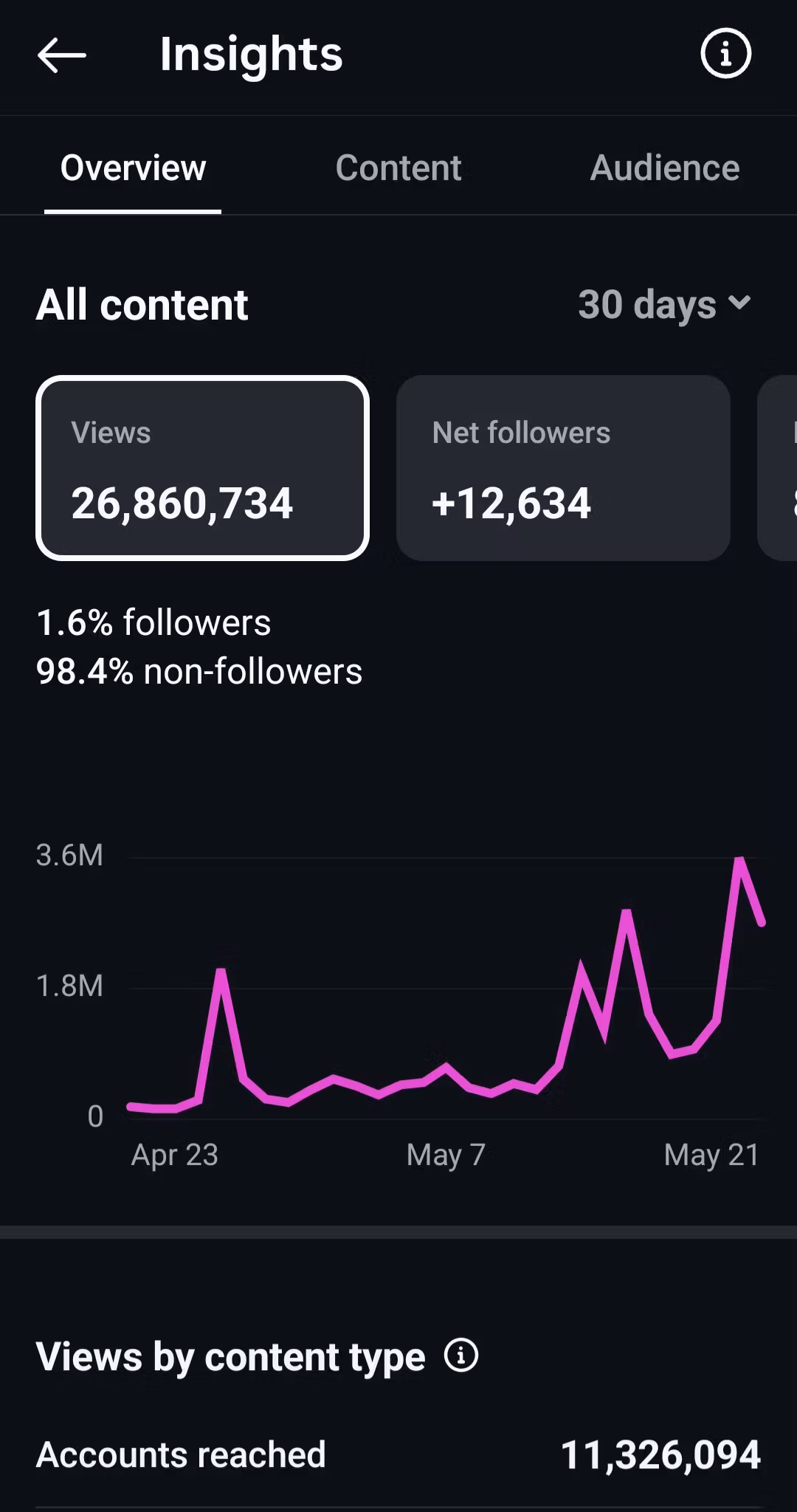The width and height of the screenshot is (797, 1512).
Task: Tap the back arrow icon
Action: [62, 55]
